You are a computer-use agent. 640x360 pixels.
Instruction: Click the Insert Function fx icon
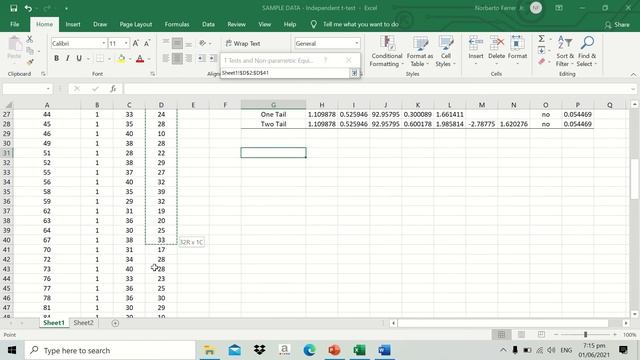click(x=113, y=89)
